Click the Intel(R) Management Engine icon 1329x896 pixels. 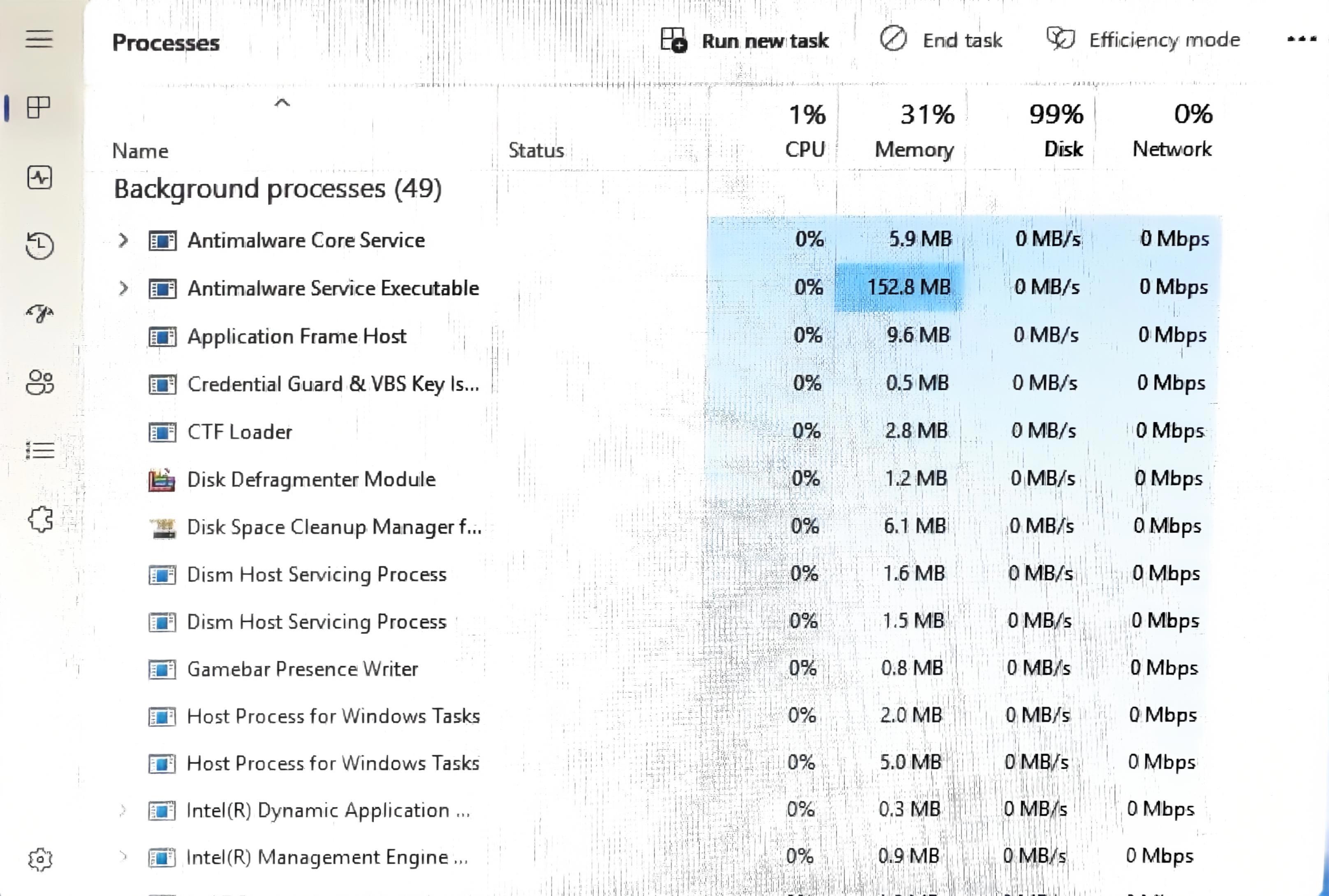pos(162,858)
